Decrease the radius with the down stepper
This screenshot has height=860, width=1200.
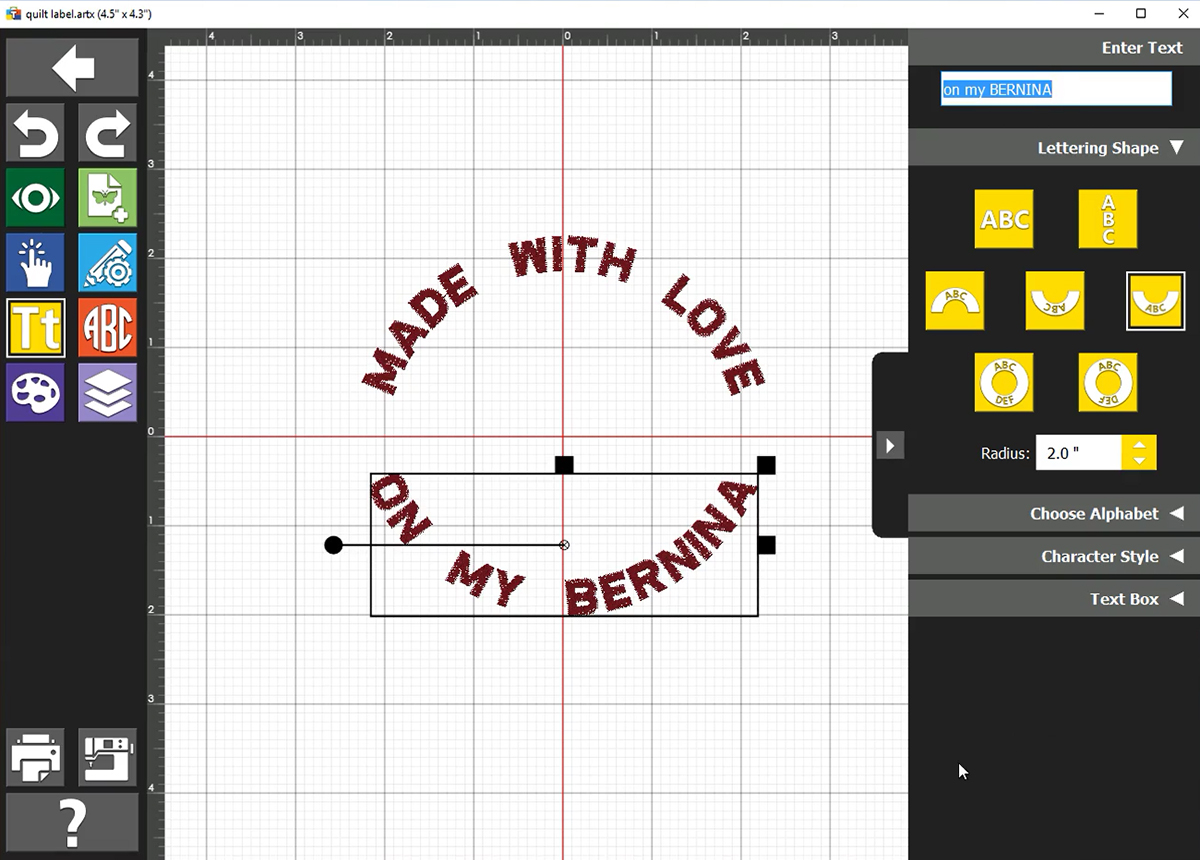tap(1139, 461)
